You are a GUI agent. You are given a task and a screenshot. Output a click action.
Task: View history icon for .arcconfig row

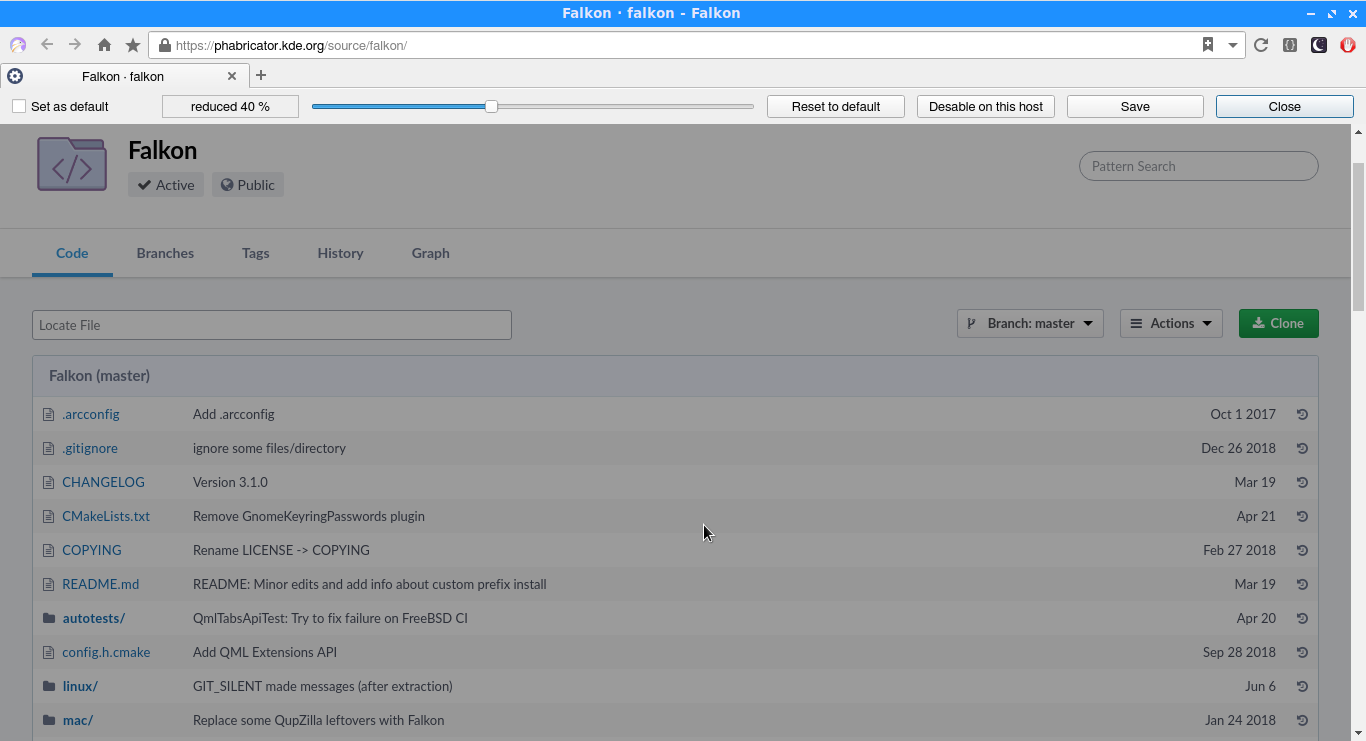1302,414
